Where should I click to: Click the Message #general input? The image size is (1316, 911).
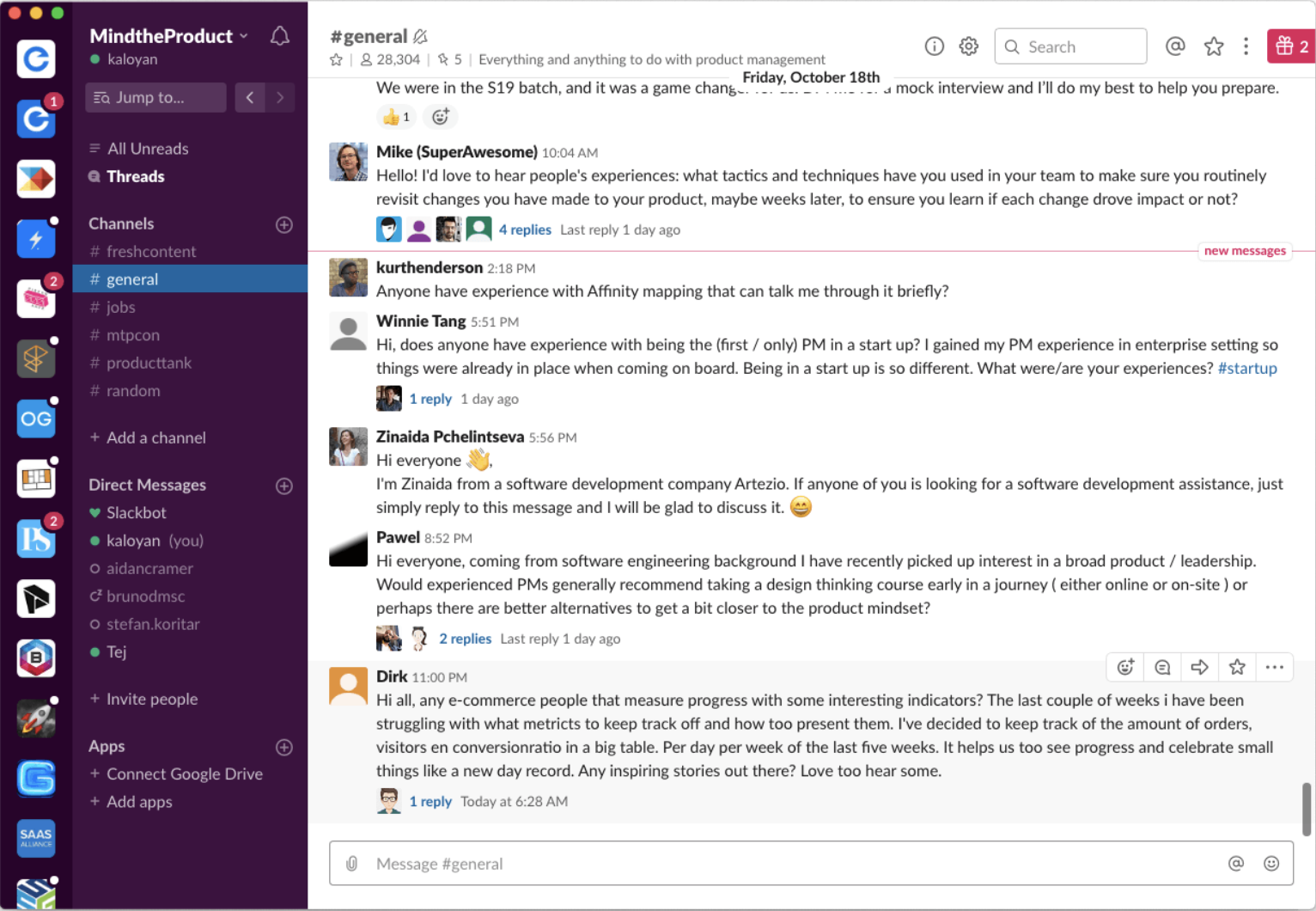tap(811, 863)
